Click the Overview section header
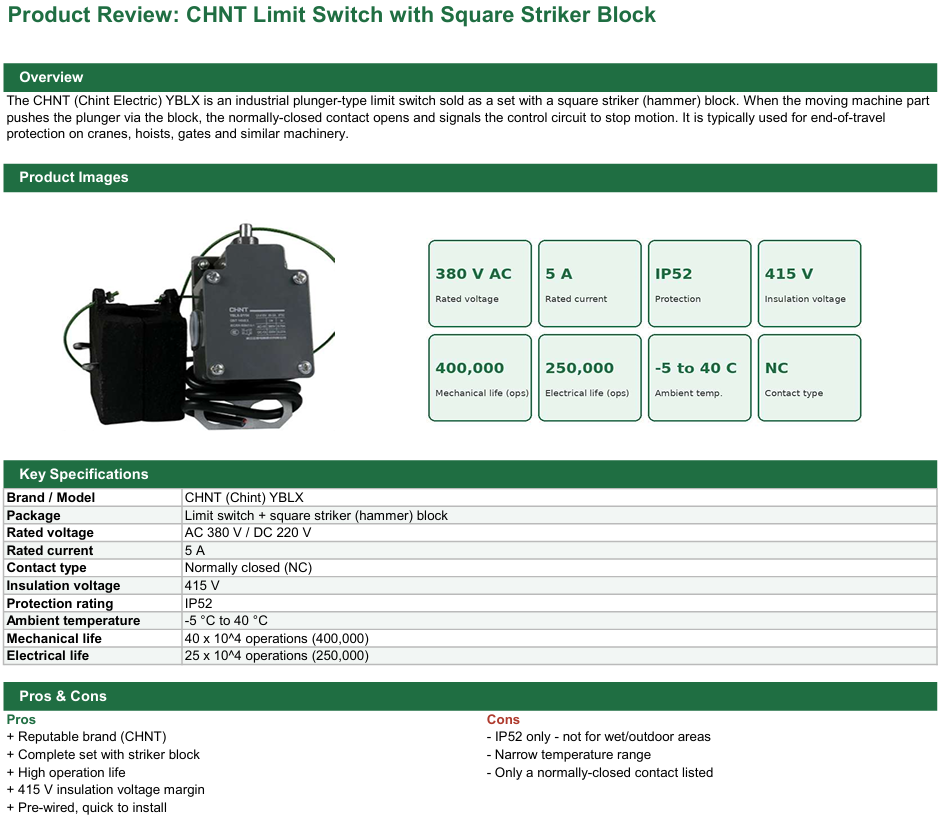 pyautogui.click(x=470, y=77)
